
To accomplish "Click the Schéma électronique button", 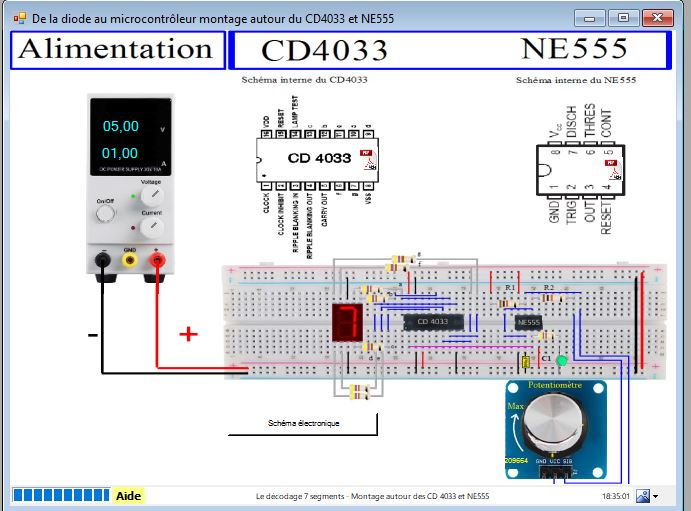I will [303, 423].
